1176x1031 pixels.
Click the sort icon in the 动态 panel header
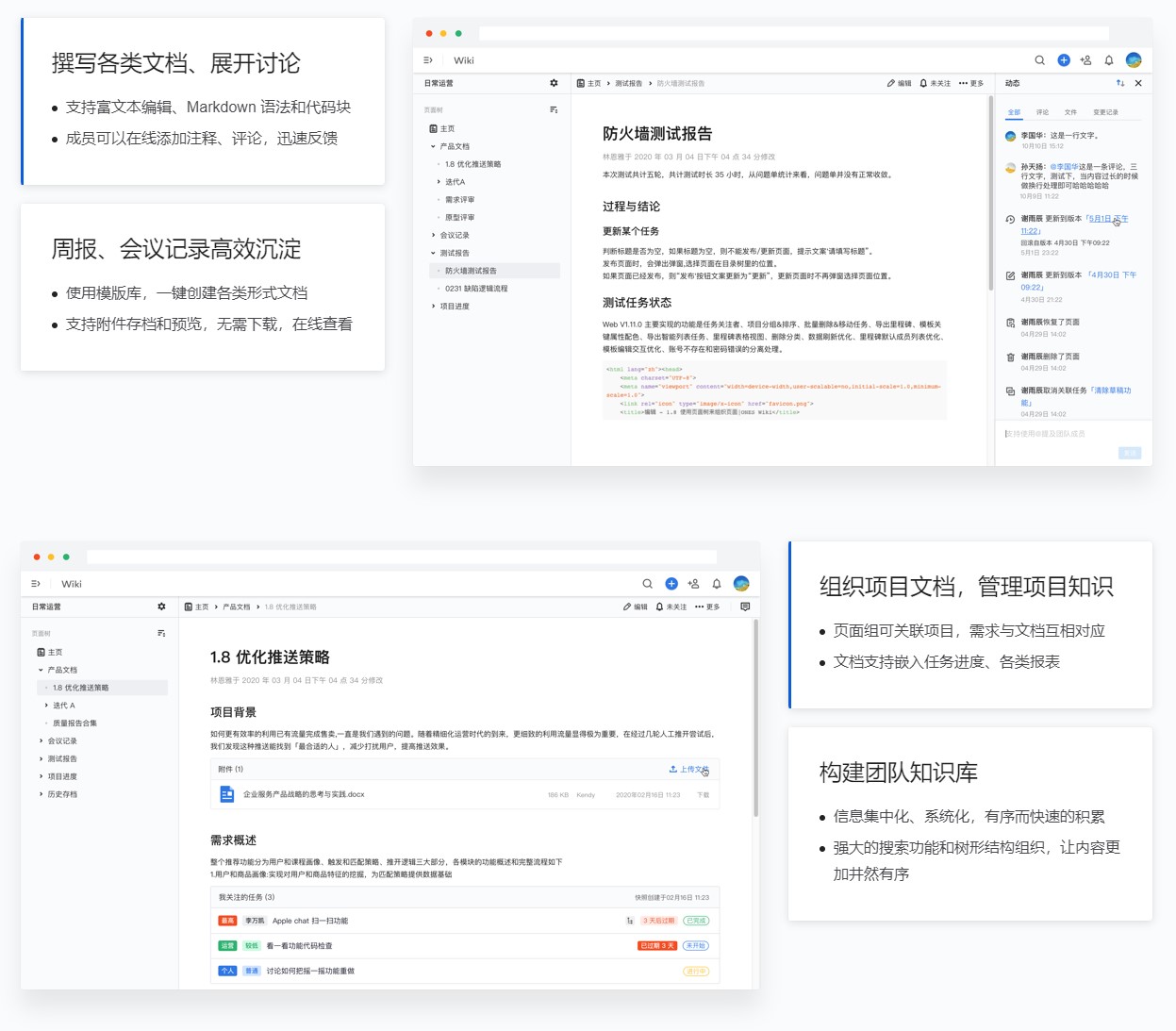point(1120,83)
